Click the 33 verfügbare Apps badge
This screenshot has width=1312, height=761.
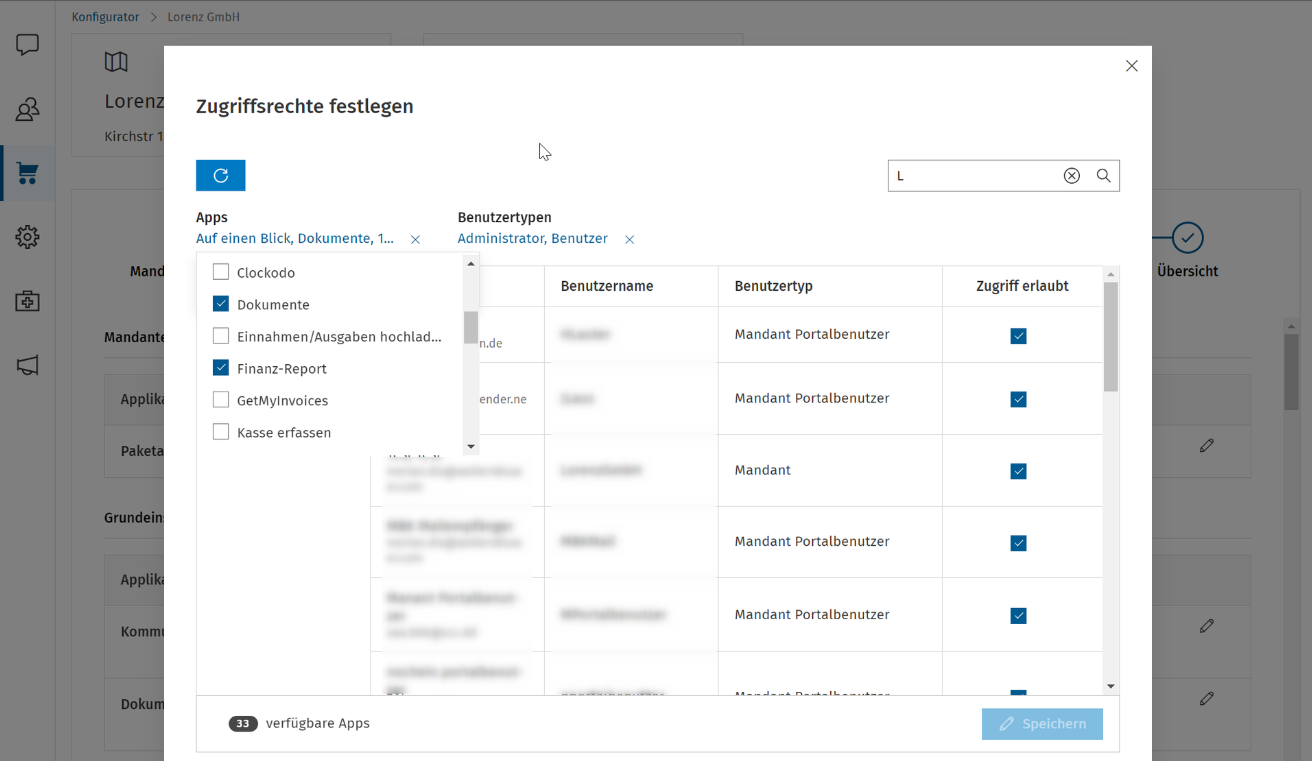243,724
